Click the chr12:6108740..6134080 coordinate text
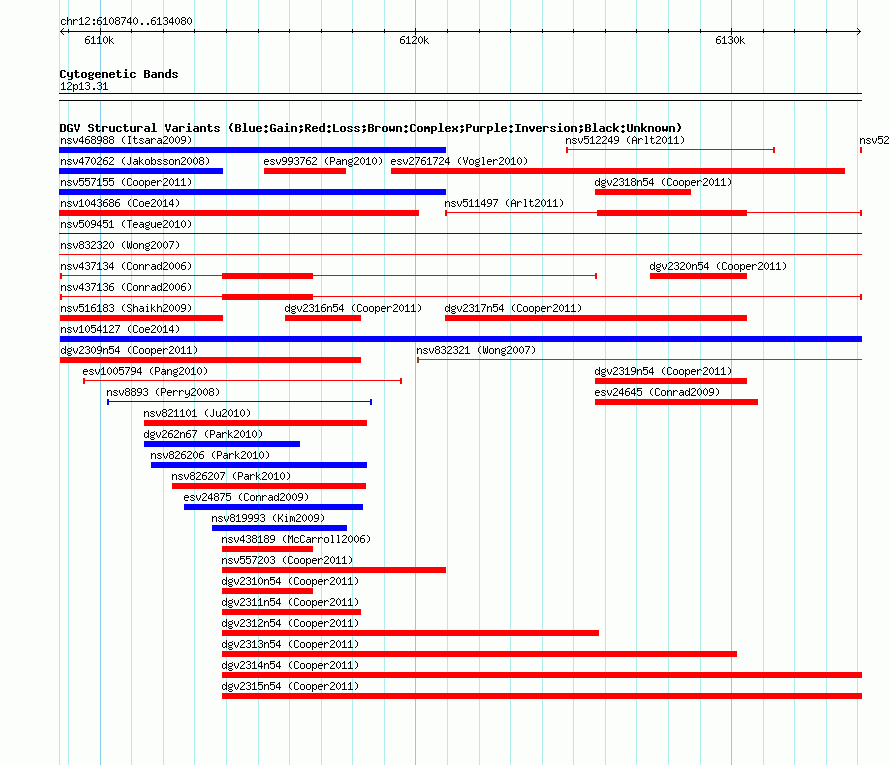The height and width of the screenshot is (765, 890). [126, 22]
